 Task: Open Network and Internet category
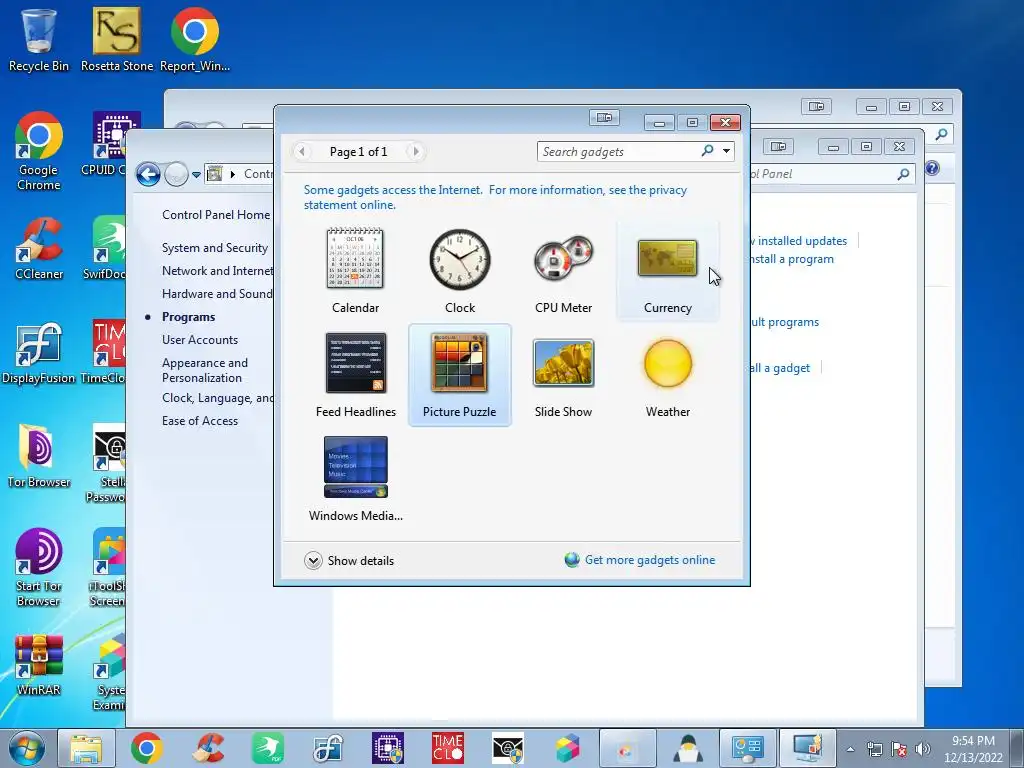pos(217,271)
